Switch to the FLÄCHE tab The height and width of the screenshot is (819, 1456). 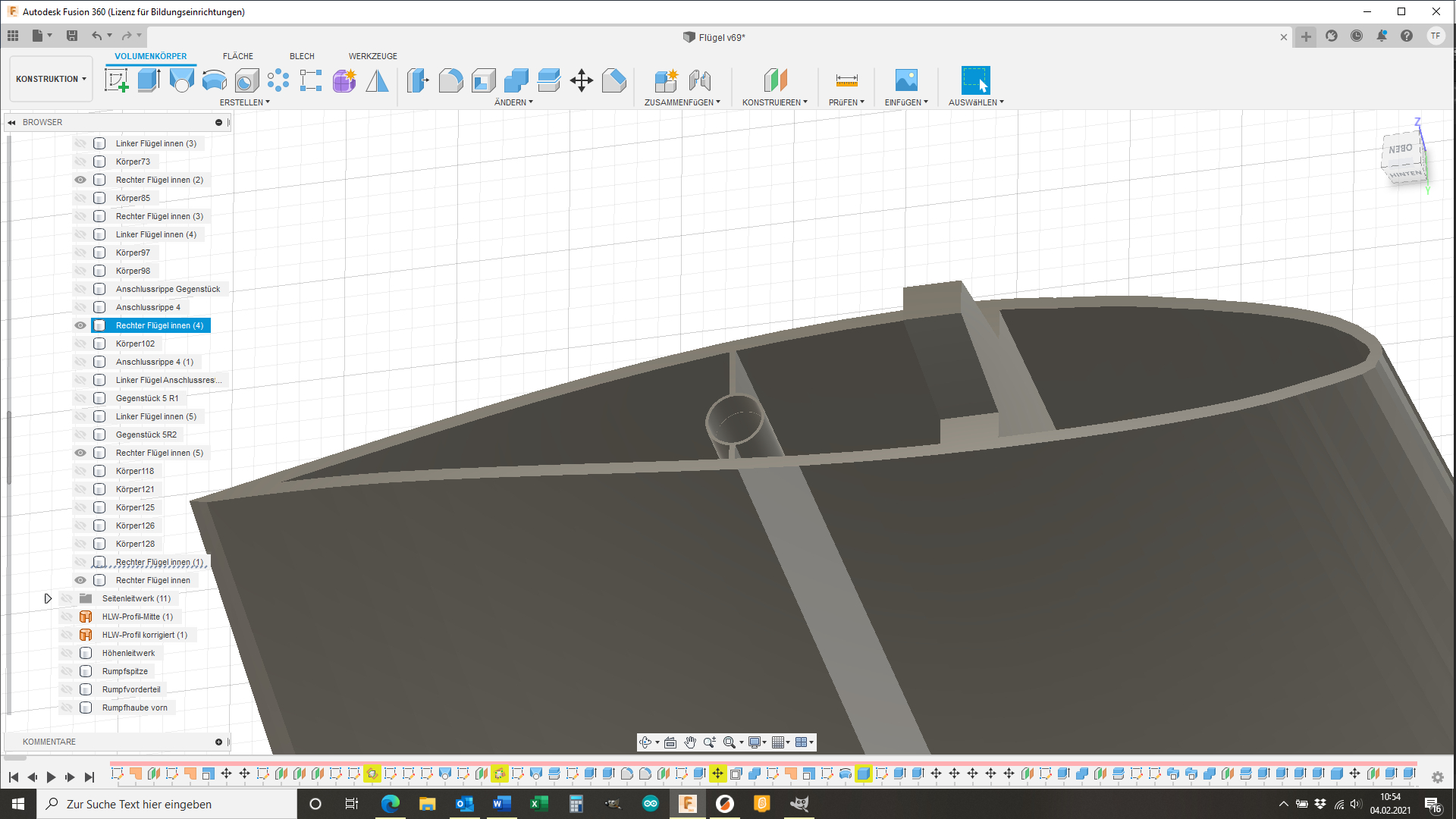(237, 56)
